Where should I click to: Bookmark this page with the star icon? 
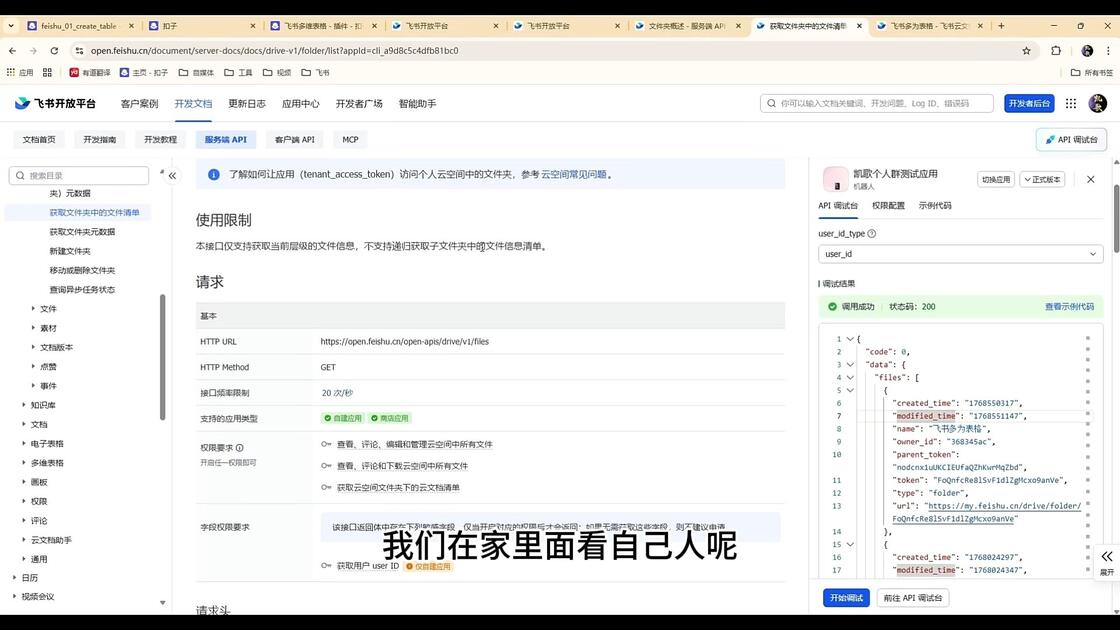pos(1026,51)
